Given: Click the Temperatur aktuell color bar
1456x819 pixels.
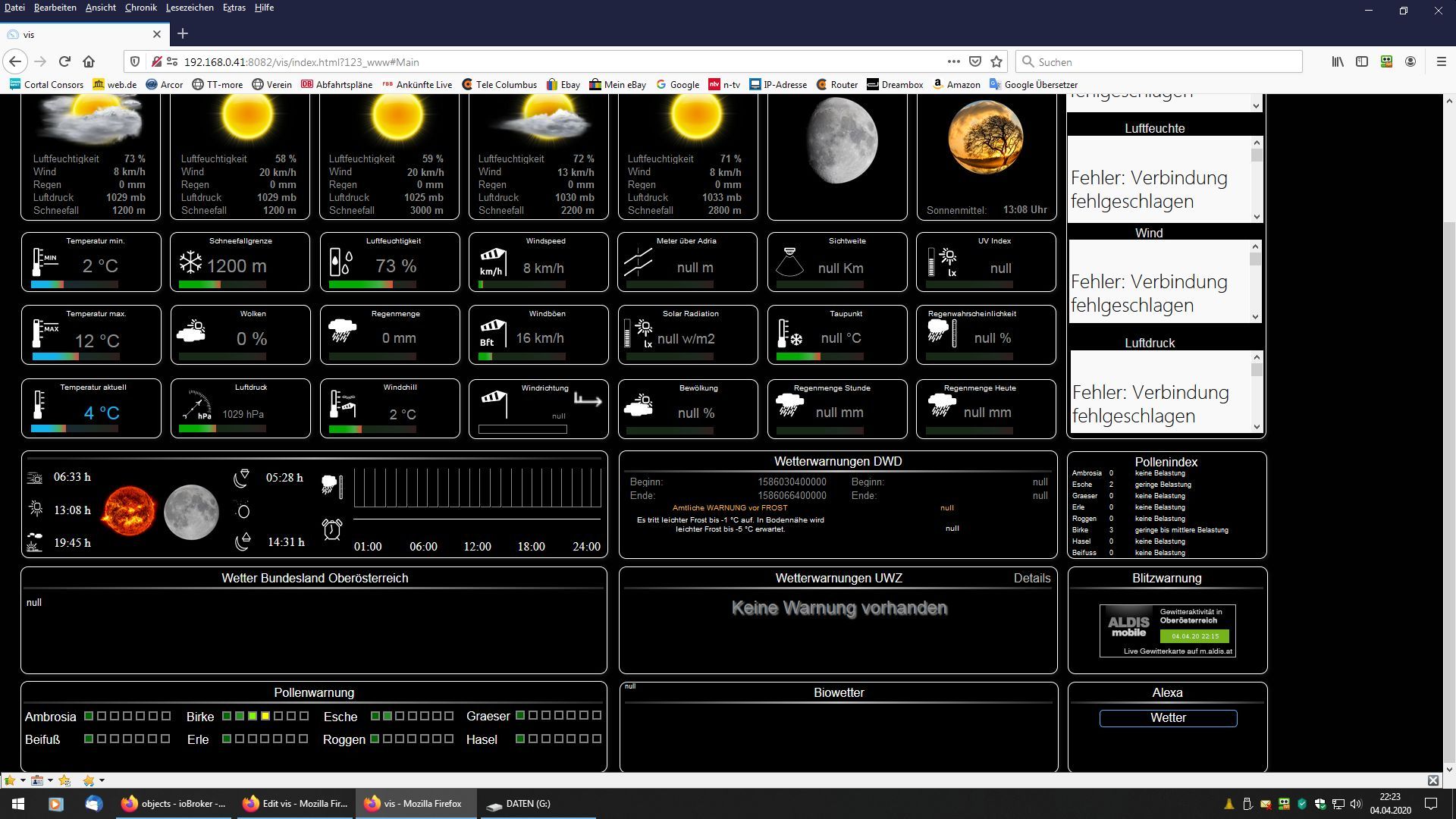Looking at the screenshot, I should (74, 428).
